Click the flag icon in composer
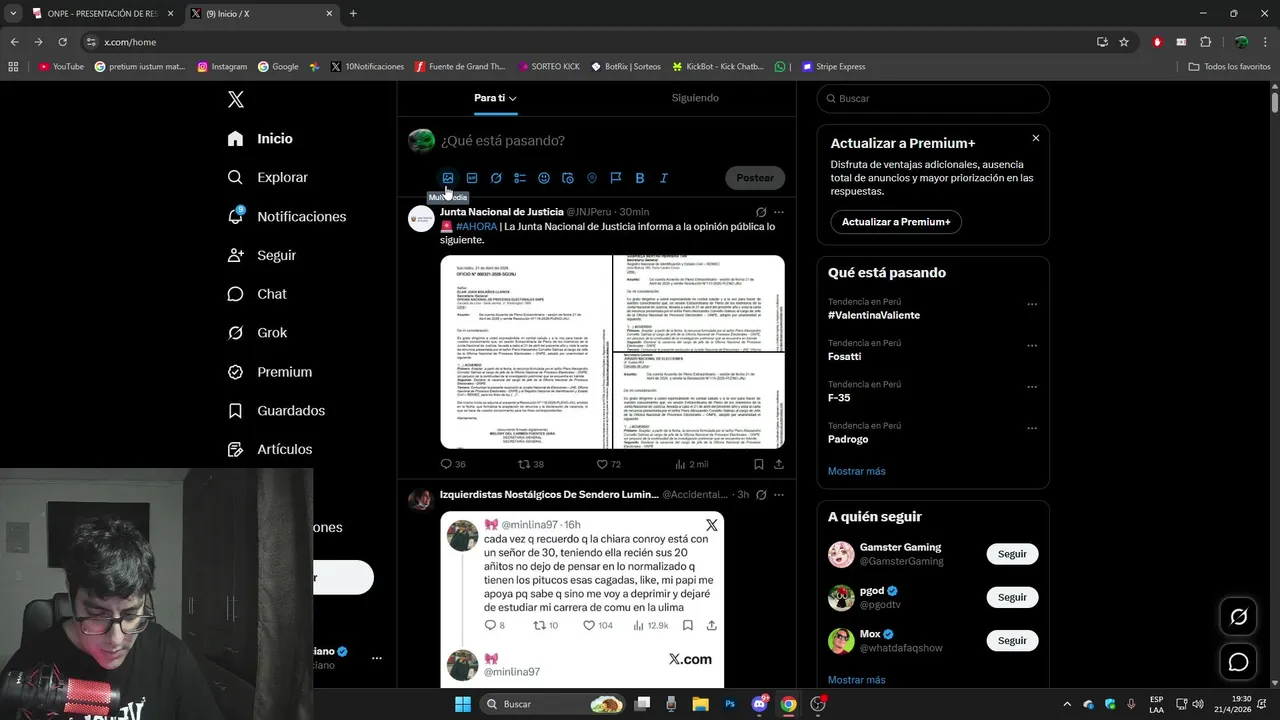This screenshot has width=1280, height=720. click(x=616, y=178)
